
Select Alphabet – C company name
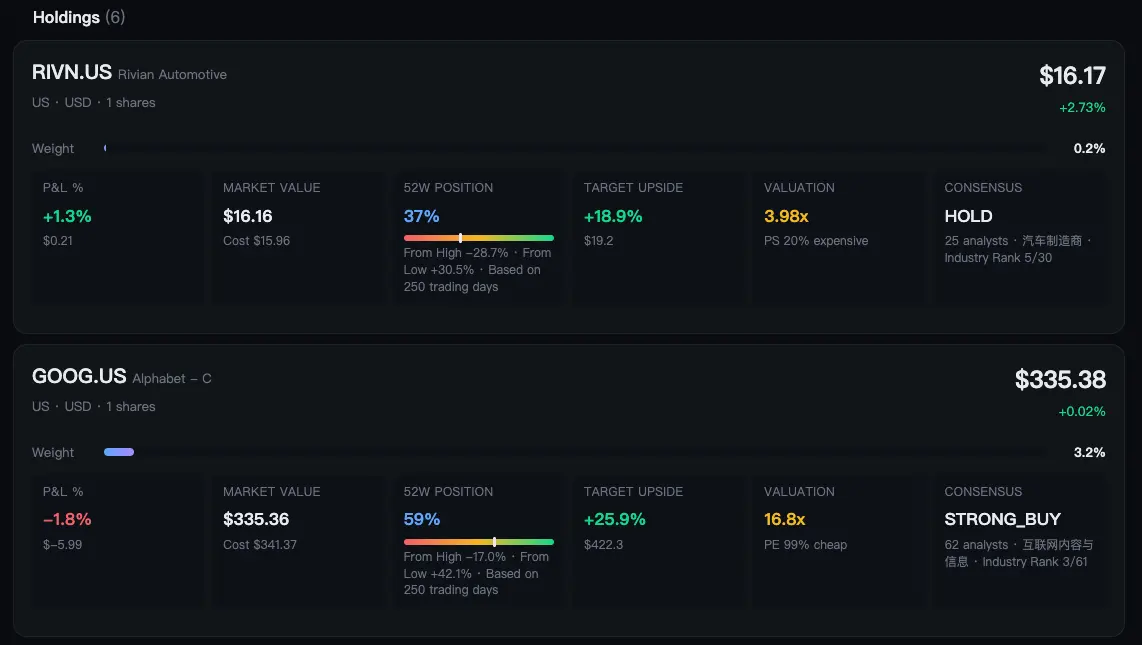(172, 379)
